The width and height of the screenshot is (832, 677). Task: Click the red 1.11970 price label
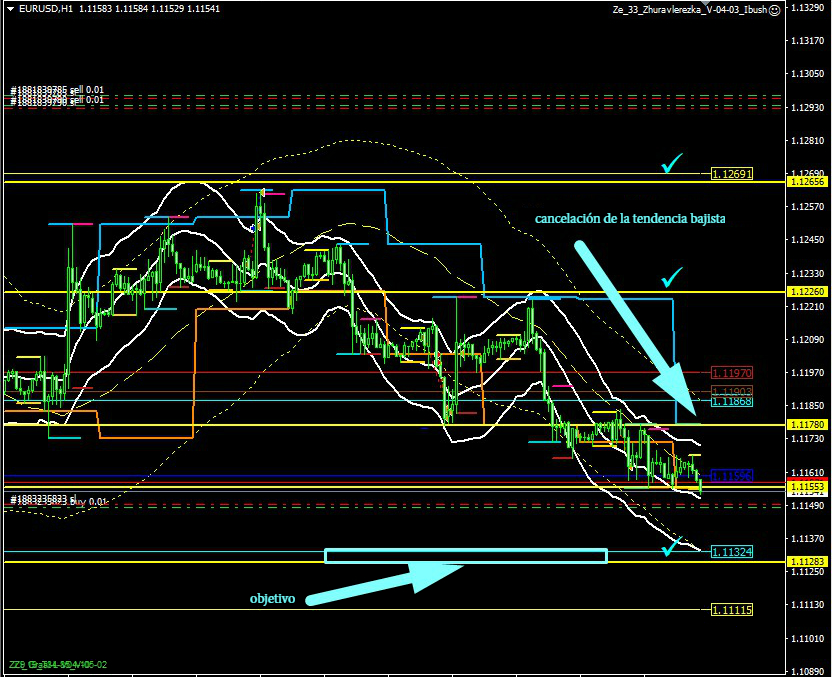tap(731, 372)
